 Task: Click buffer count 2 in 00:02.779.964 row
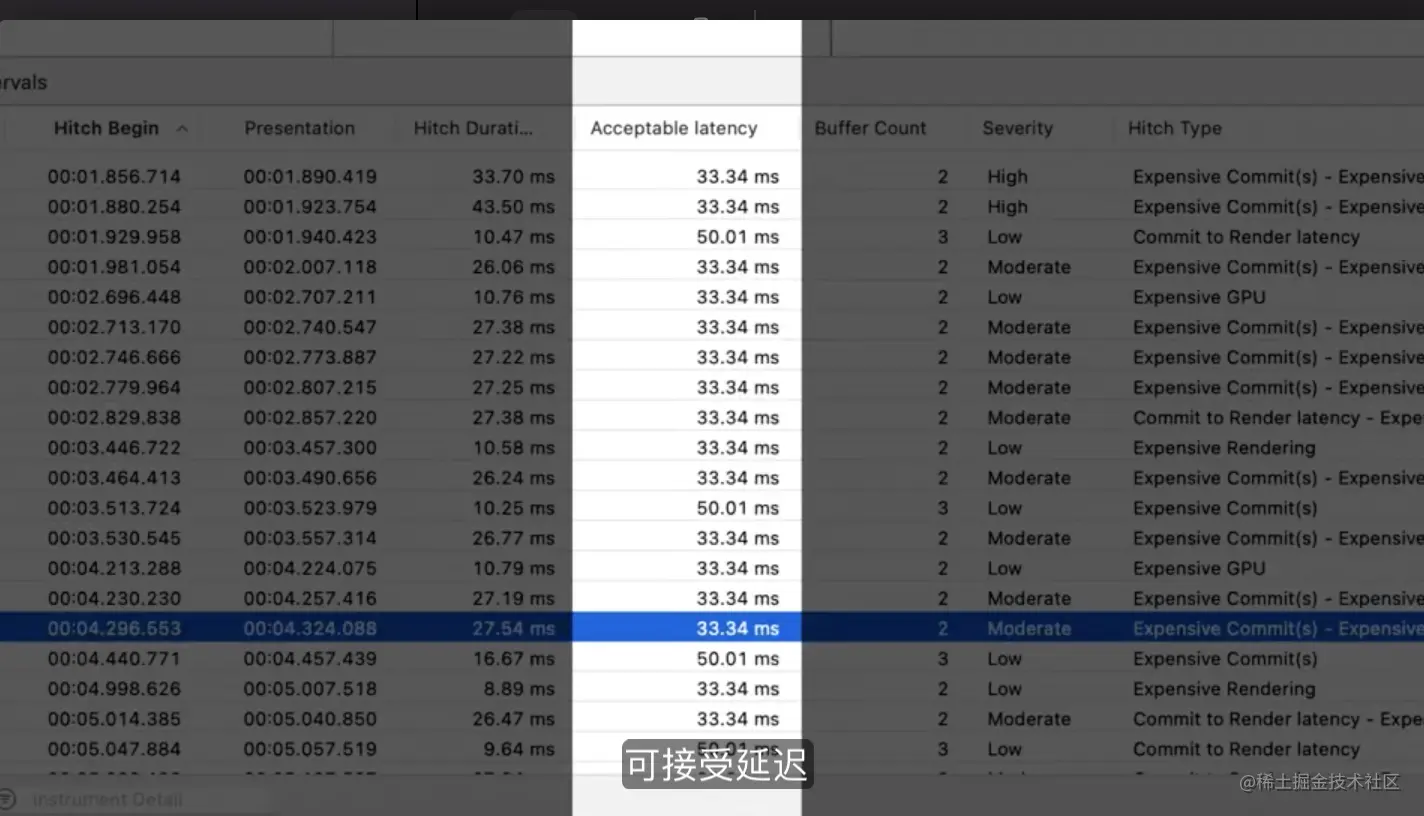[x=943, y=387]
